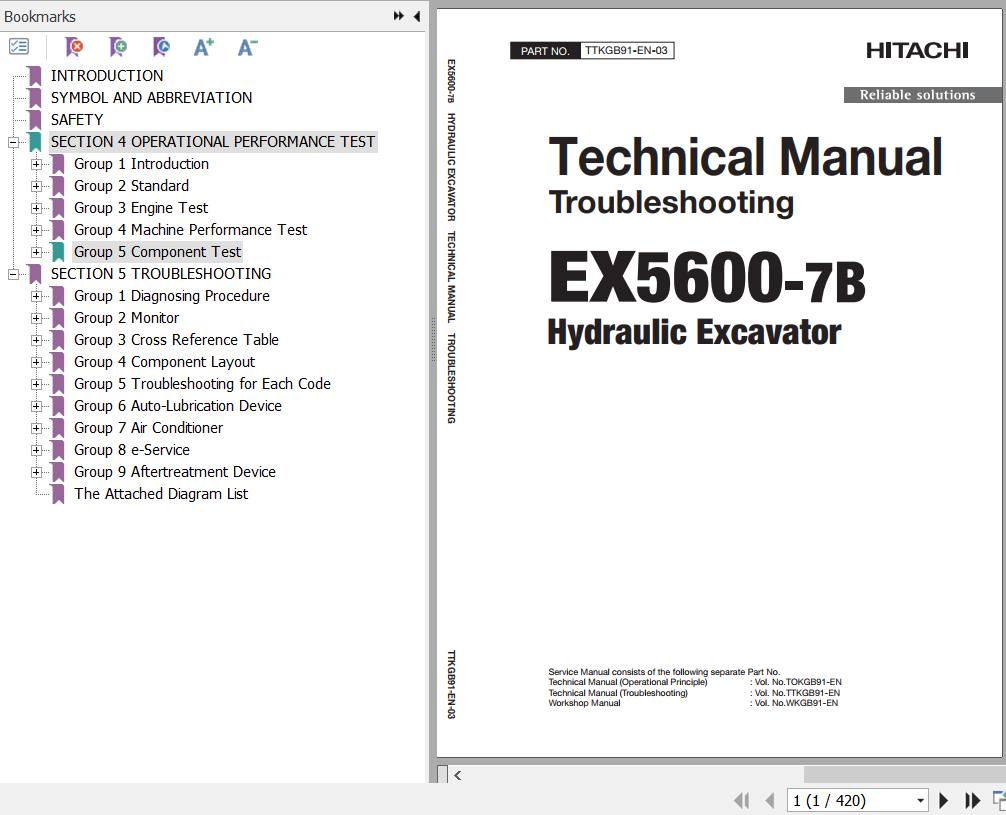Select Group 3 Engine Test bookmark
1006x815 pixels.
141,208
